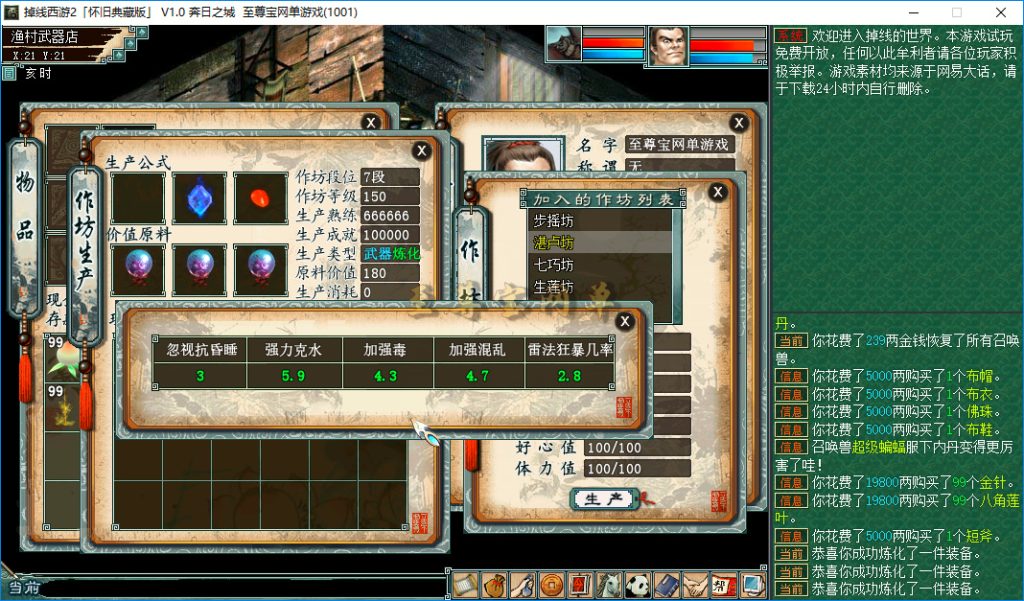Click the gold coin icon in toolbar
The width and height of the screenshot is (1024, 601).
click(x=551, y=584)
